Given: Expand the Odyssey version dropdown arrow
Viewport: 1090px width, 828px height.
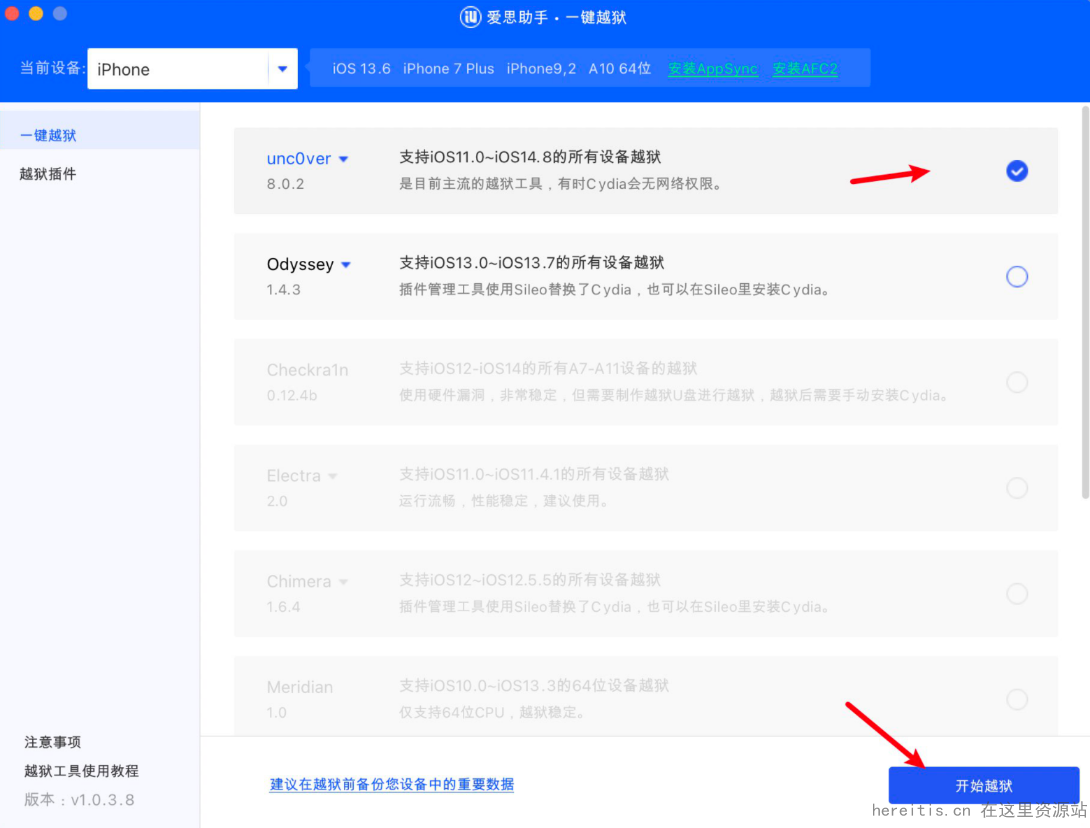Looking at the screenshot, I should click(346, 265).
